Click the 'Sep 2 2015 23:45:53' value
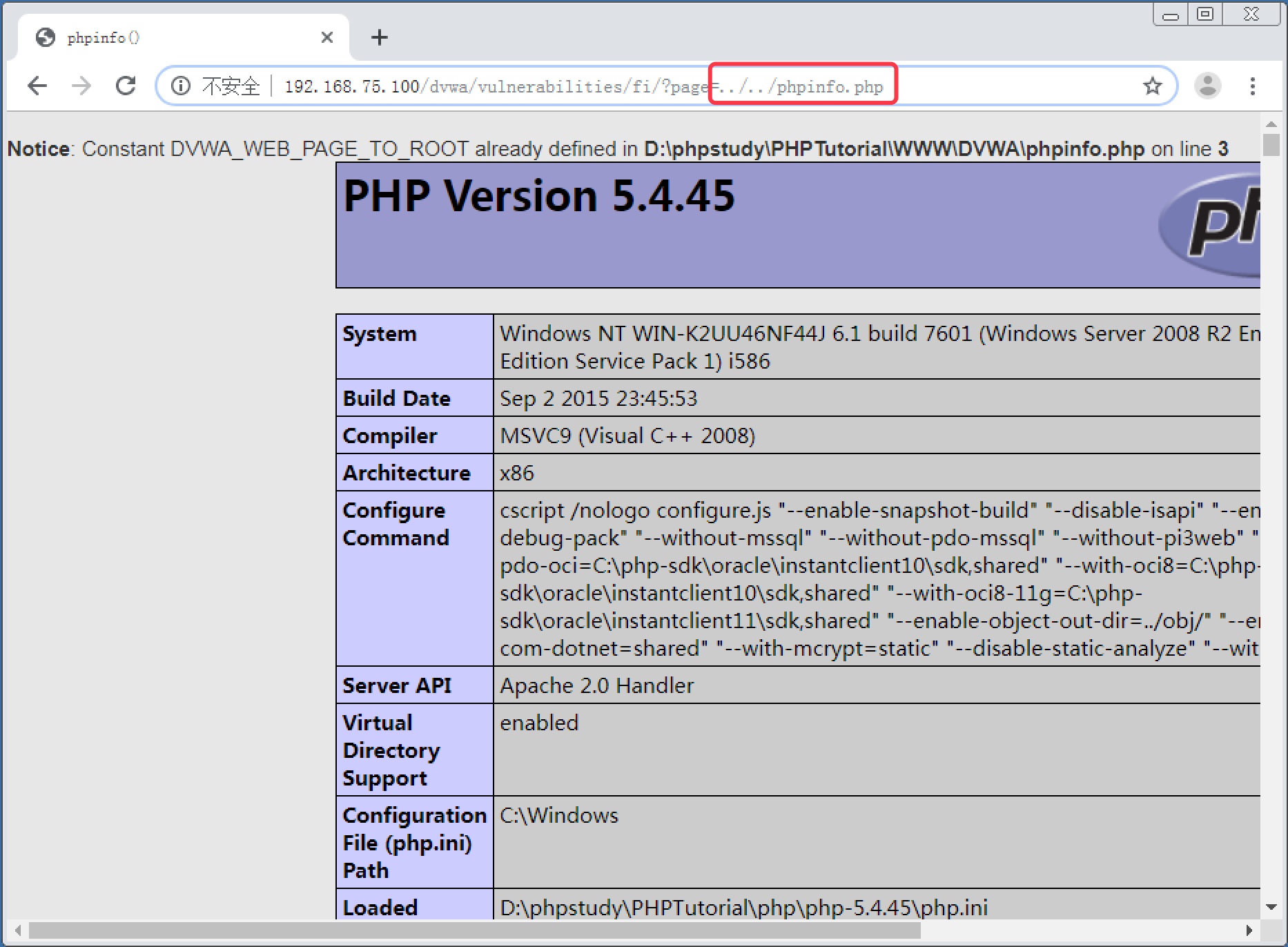 (598, 398)
